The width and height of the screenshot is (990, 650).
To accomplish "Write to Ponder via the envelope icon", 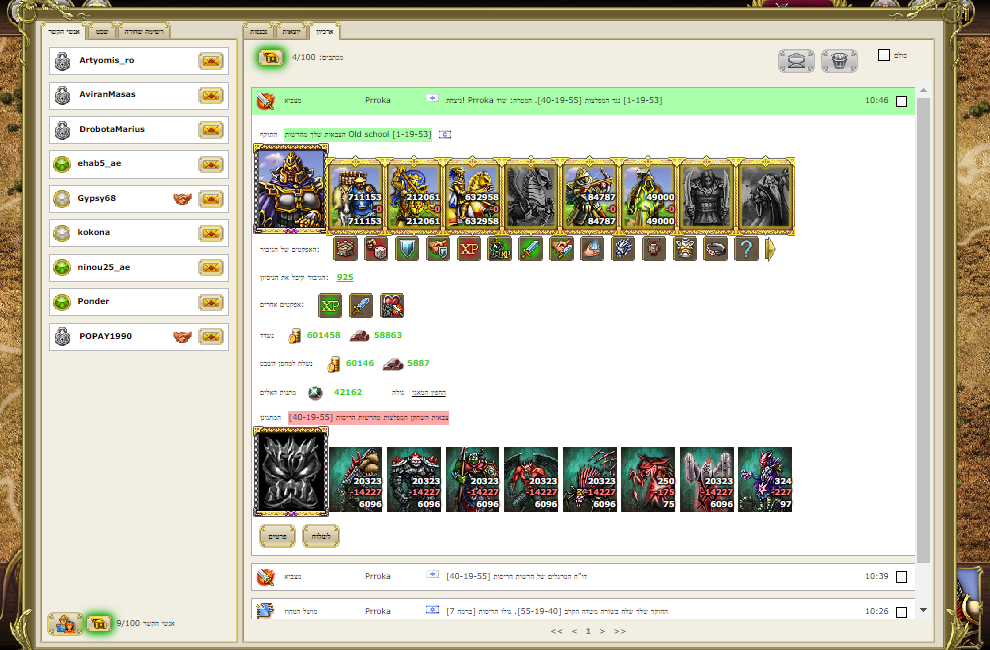I will [211, 302].
